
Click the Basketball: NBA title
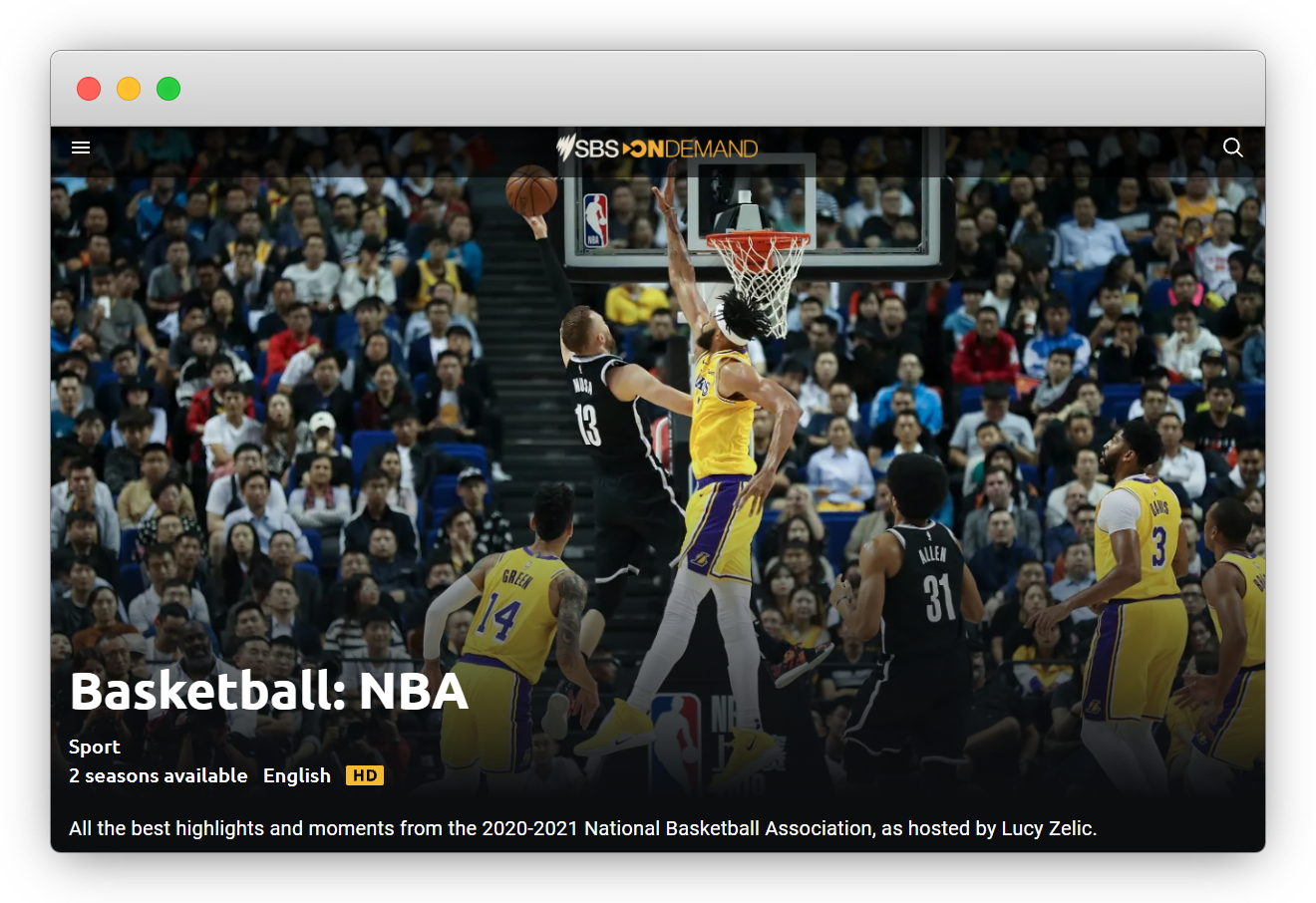[x=269, y=691]
